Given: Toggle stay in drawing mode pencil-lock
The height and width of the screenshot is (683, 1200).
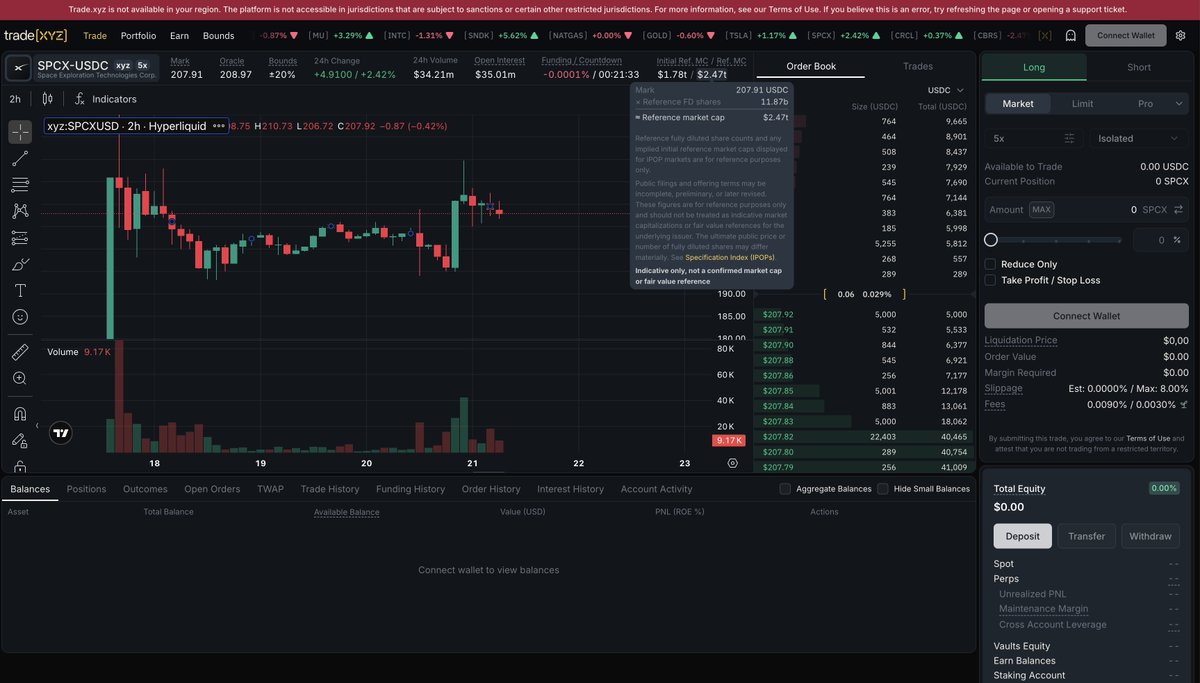Looking at the screenshot, I should pyautogui.click(x=20, y=440).
